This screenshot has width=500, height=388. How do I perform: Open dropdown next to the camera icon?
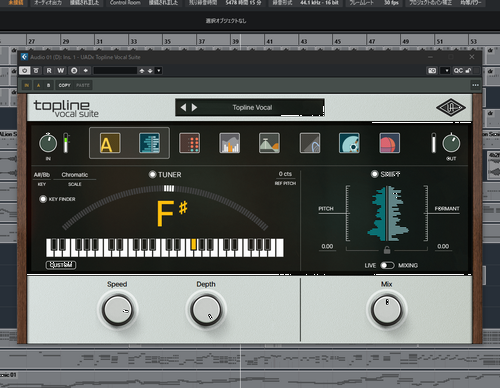[446, 71]
